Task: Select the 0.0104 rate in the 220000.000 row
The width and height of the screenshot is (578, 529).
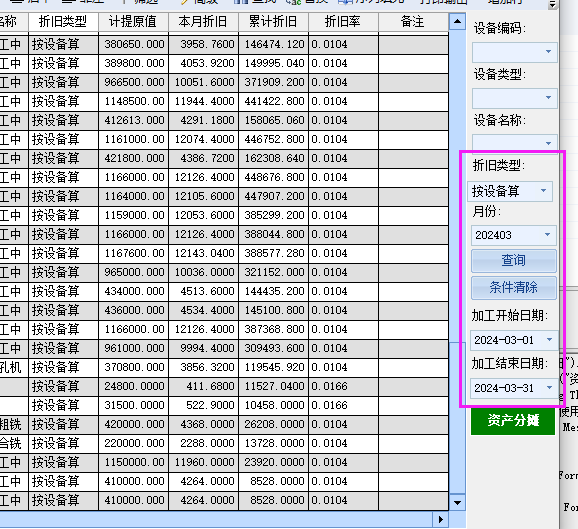Action: (344, 443)
